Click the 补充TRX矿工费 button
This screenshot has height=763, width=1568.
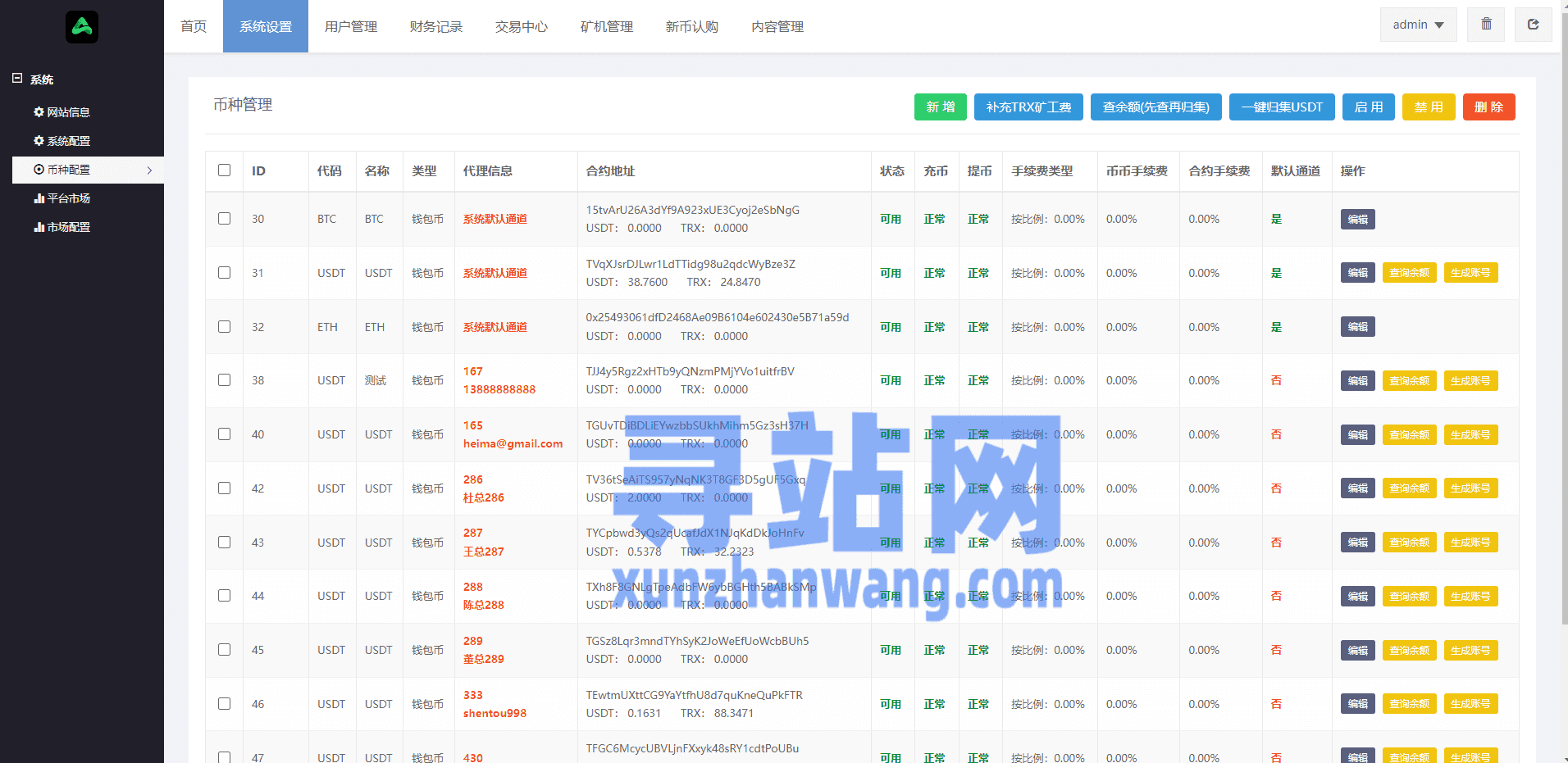coord(1028,107)
